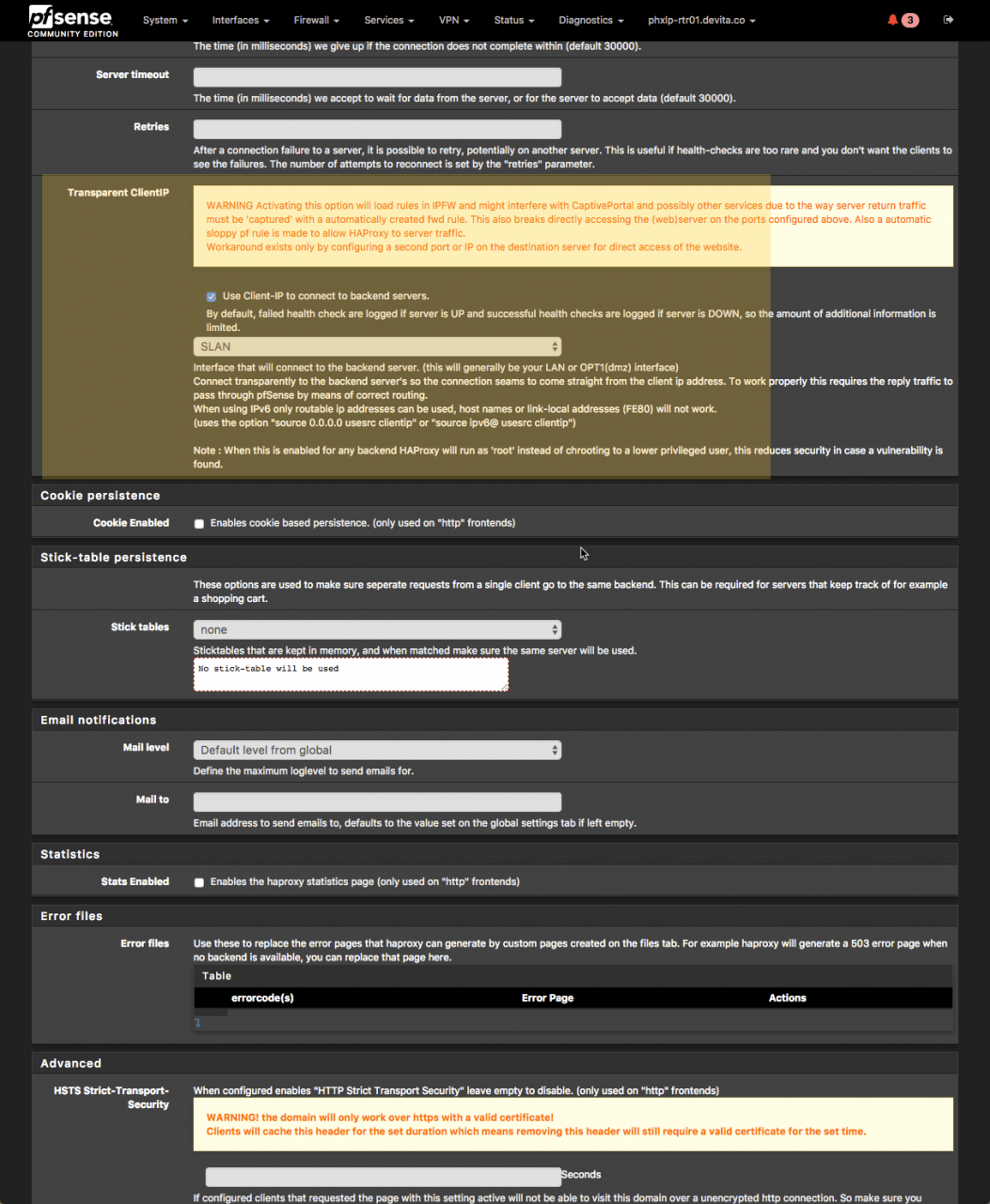Focus the Mail to email field

(377, 801)
